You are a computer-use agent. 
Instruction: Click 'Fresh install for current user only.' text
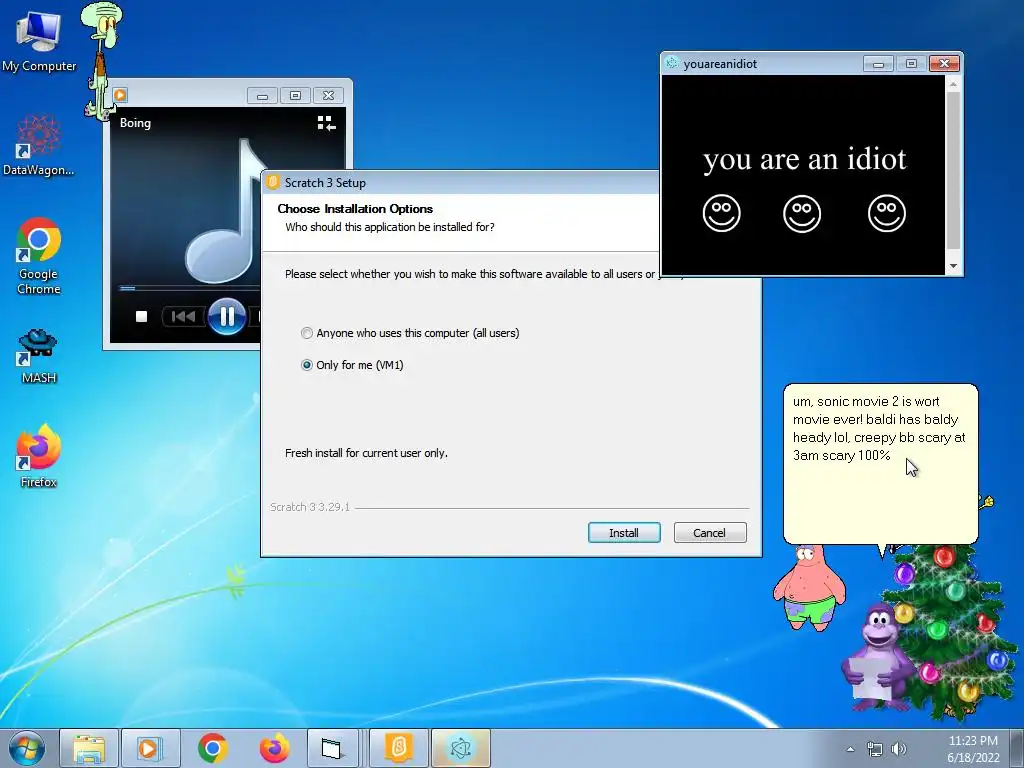[366, 453]
